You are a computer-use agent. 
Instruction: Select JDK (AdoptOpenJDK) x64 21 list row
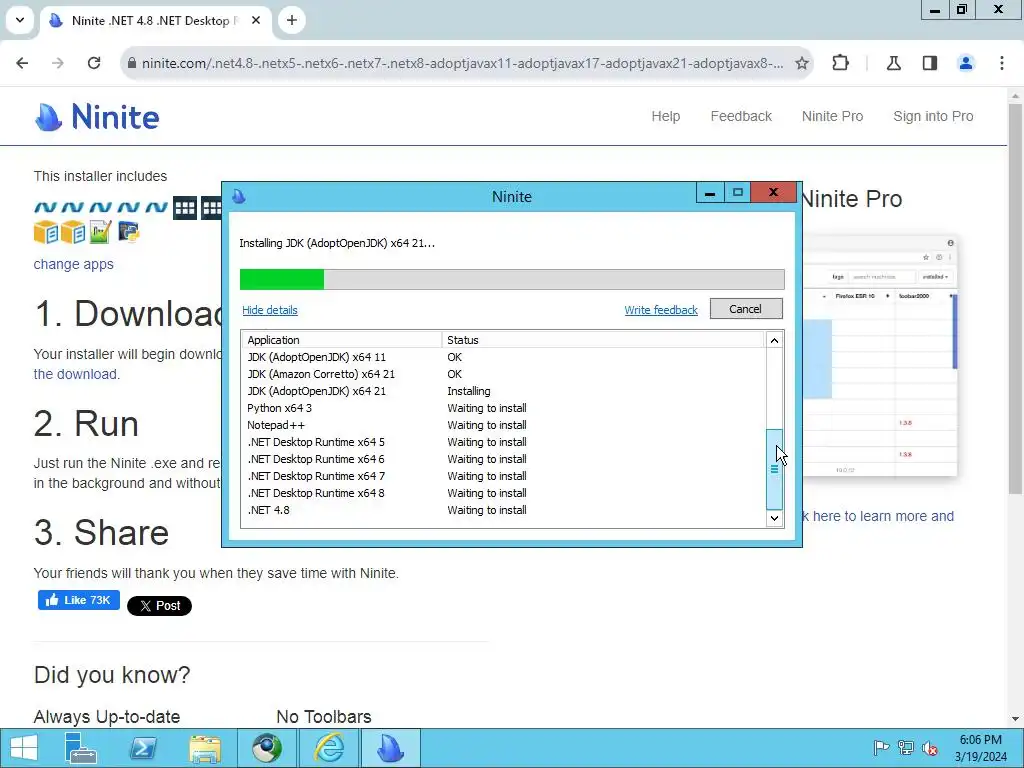click(x=504, y=391)
